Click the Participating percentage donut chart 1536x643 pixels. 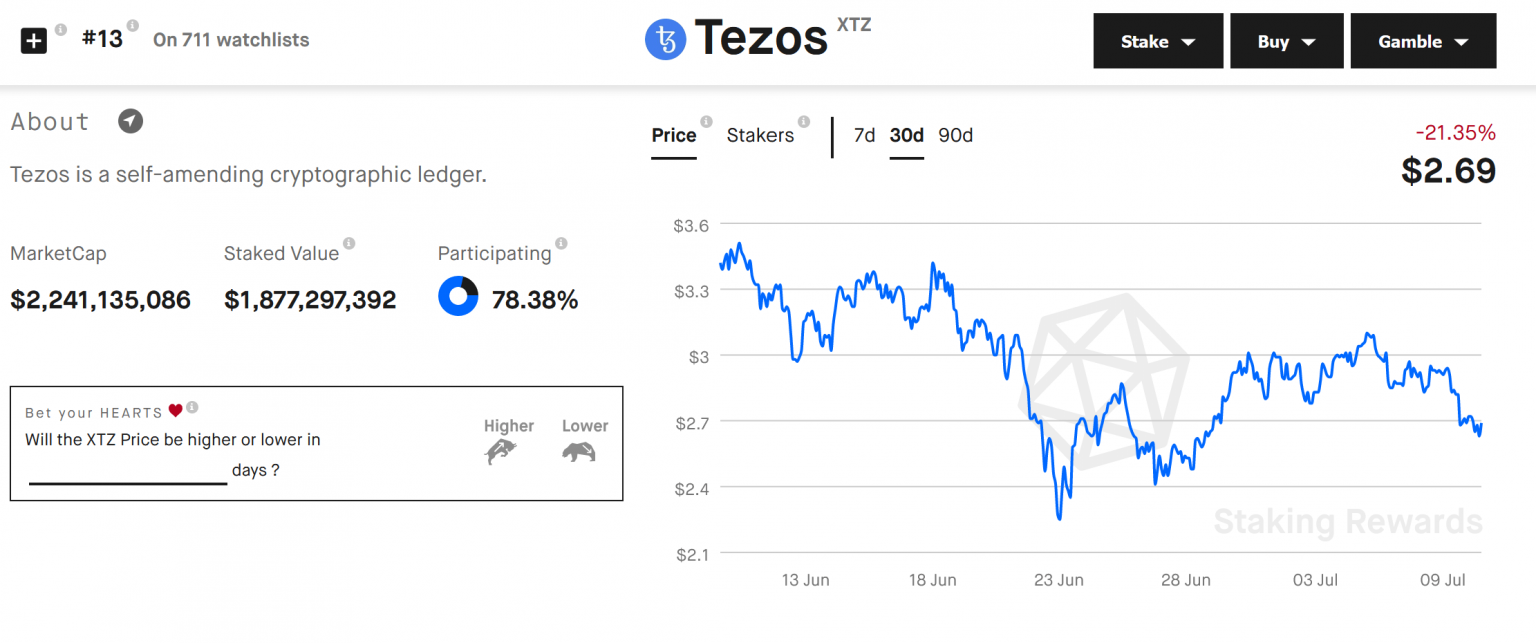(x=458, y=296)
